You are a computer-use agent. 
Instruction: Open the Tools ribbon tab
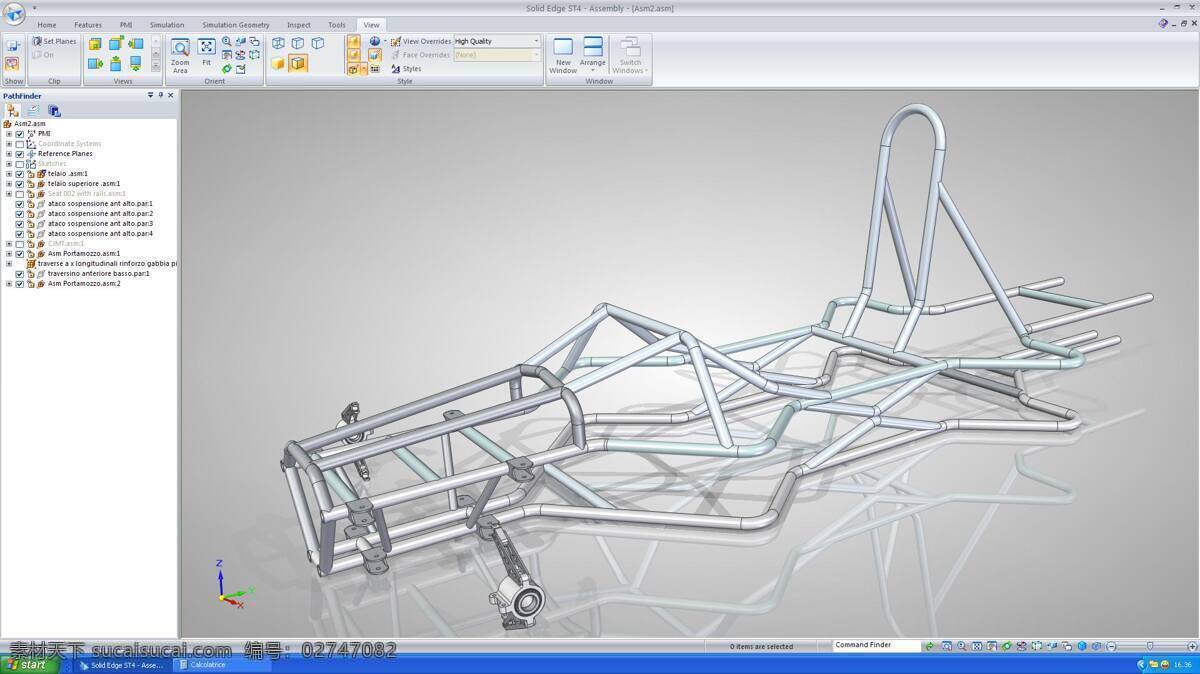(337, 25)
